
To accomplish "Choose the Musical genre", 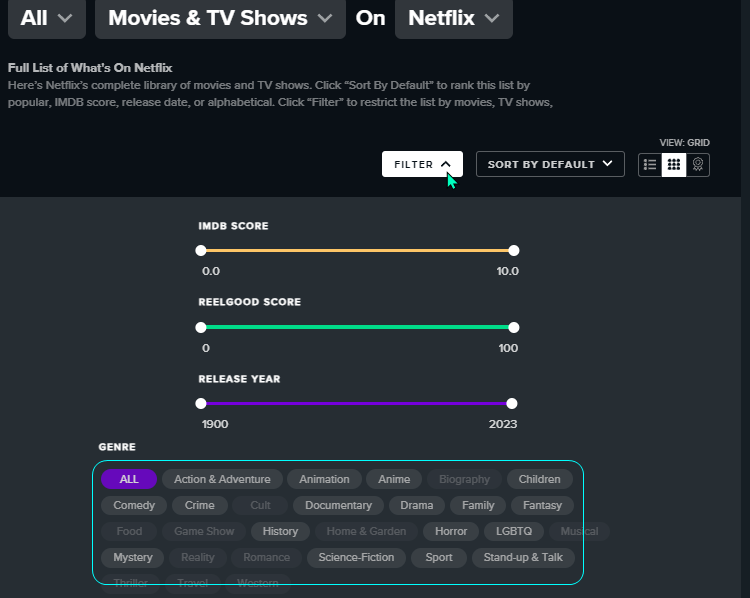I will coord(579,531).
